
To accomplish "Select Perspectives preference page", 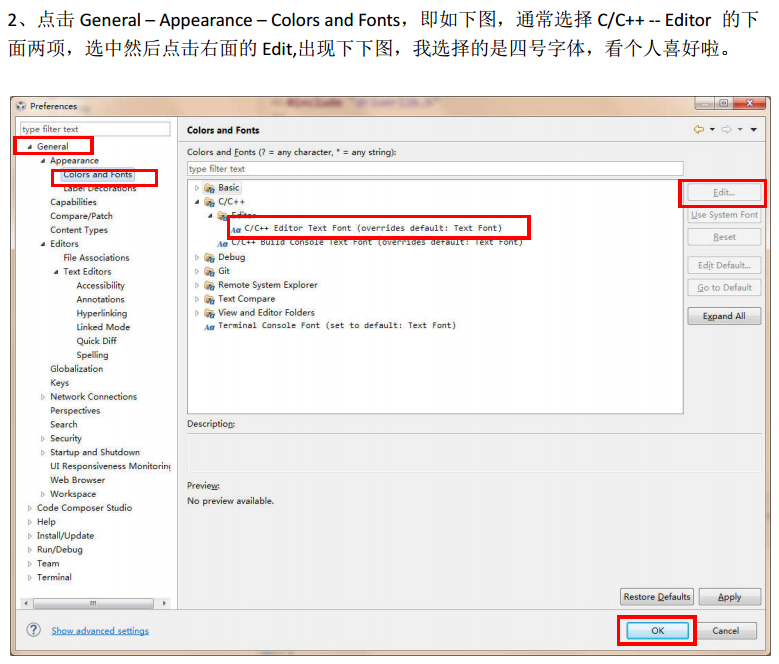I will tap(75, 411).
